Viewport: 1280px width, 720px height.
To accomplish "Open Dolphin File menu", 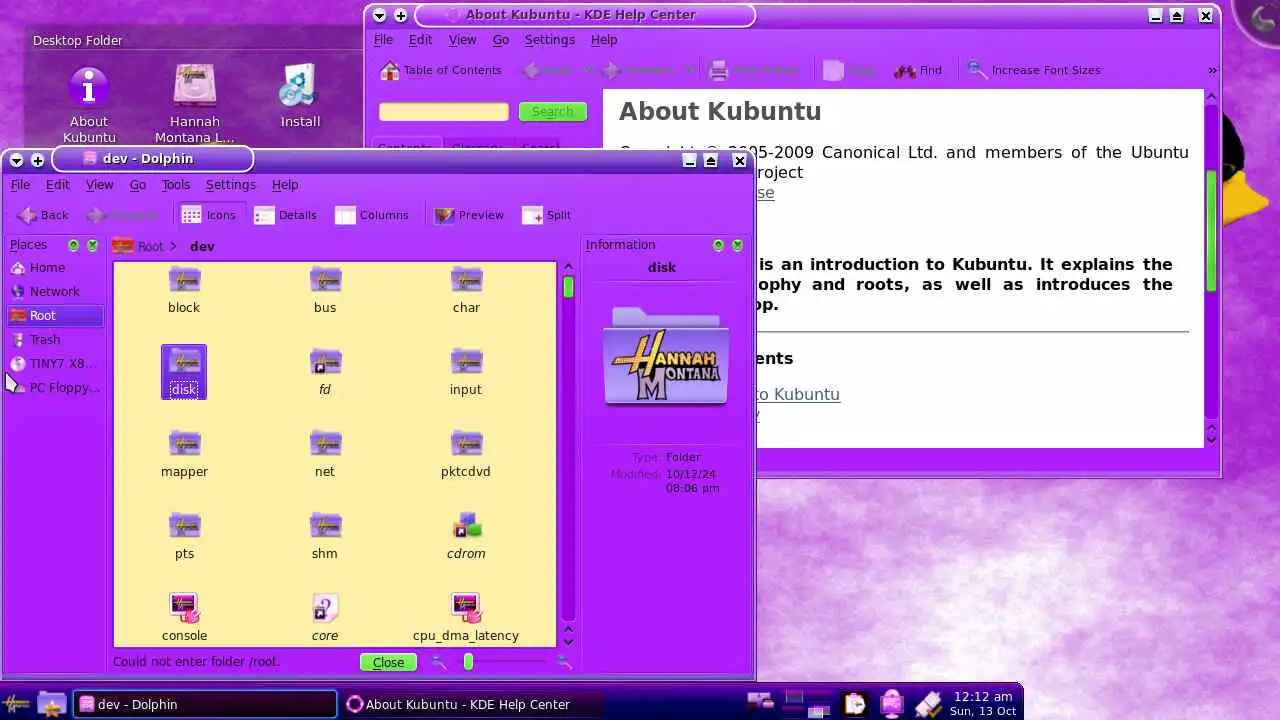I will (x=20, y=185).
